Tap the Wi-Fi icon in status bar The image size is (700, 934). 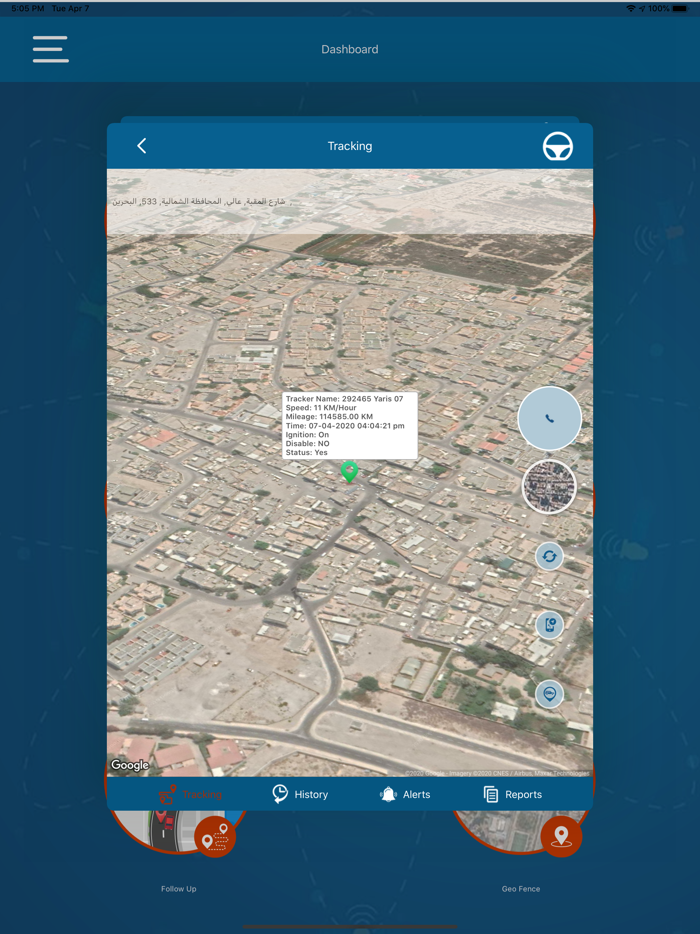point(631,8)
